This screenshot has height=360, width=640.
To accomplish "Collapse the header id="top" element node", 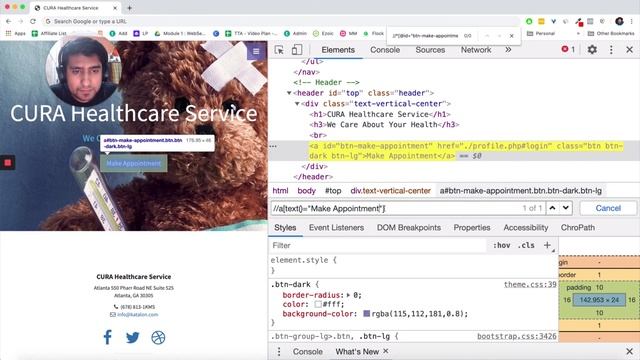I will coord(289,93).
